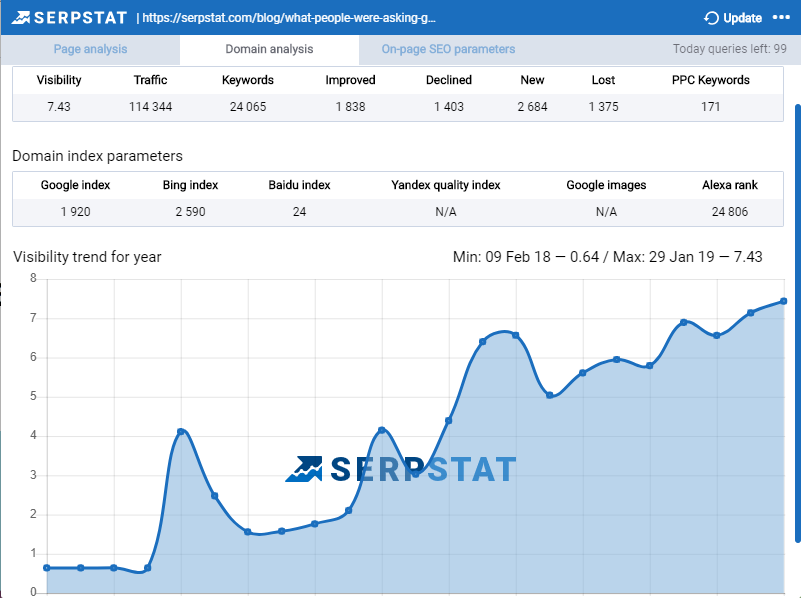The height and width of the screenshot is (598, 801).
Task: Click the y-axis label 8 on the chart
Action: (x=33, y=278)
